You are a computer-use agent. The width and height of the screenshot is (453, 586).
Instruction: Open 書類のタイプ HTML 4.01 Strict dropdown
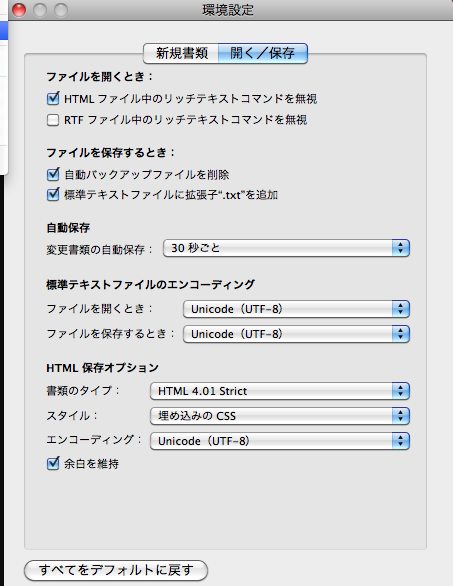tap(280, 391)
